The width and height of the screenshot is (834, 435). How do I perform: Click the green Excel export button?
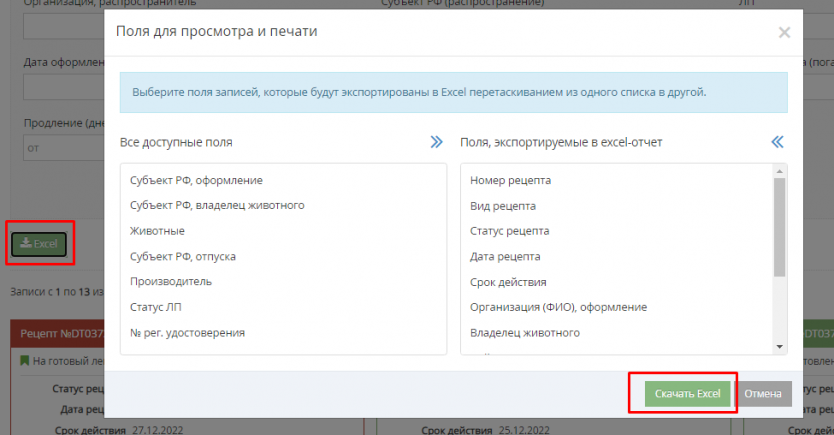(x=40, y=244)
